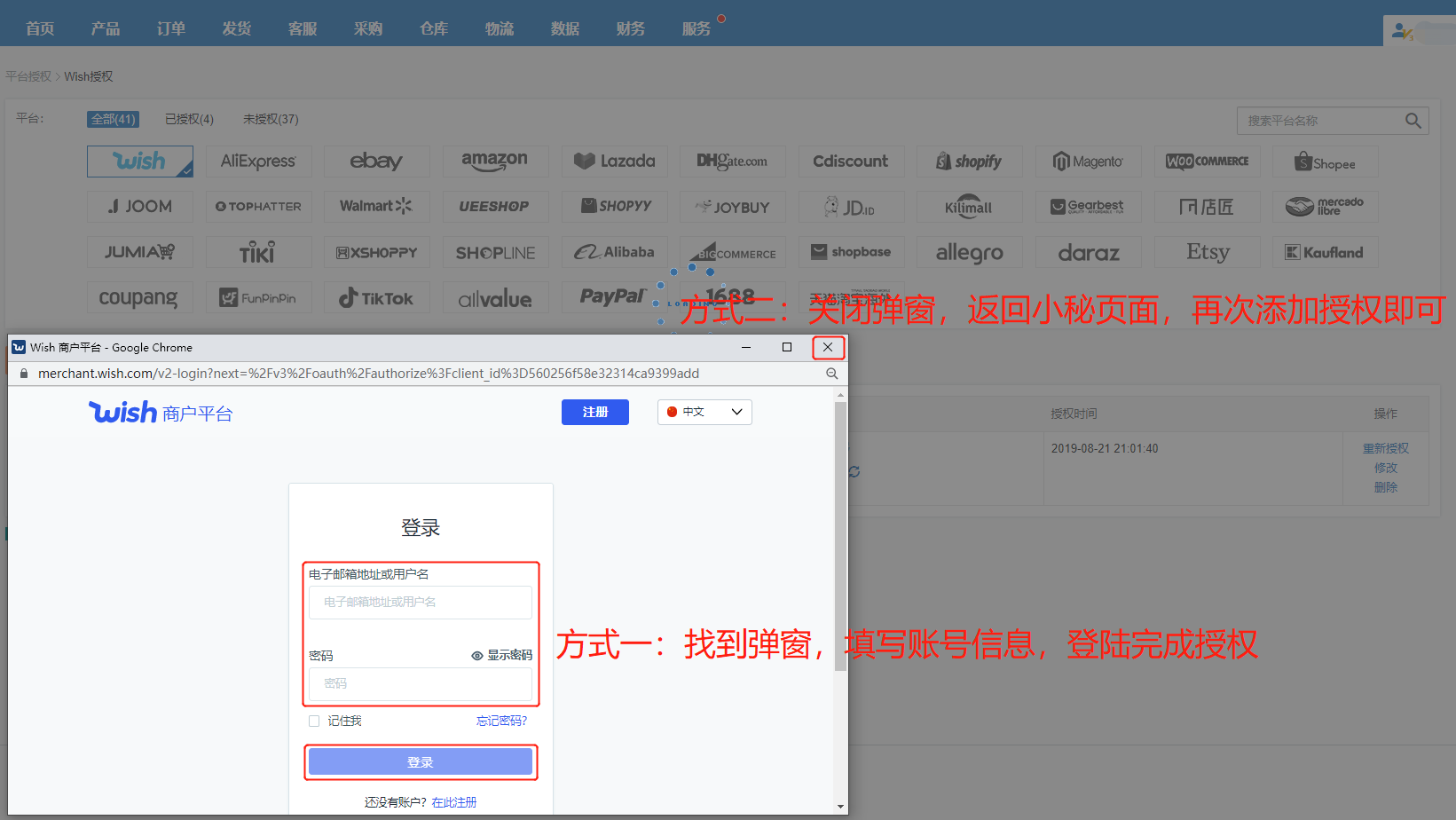Click the Wish popup address bar URL

[x=368, y=374]
